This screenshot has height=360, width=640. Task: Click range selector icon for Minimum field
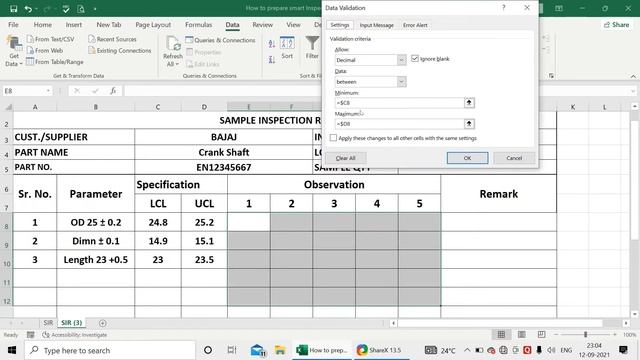[469, 103]
